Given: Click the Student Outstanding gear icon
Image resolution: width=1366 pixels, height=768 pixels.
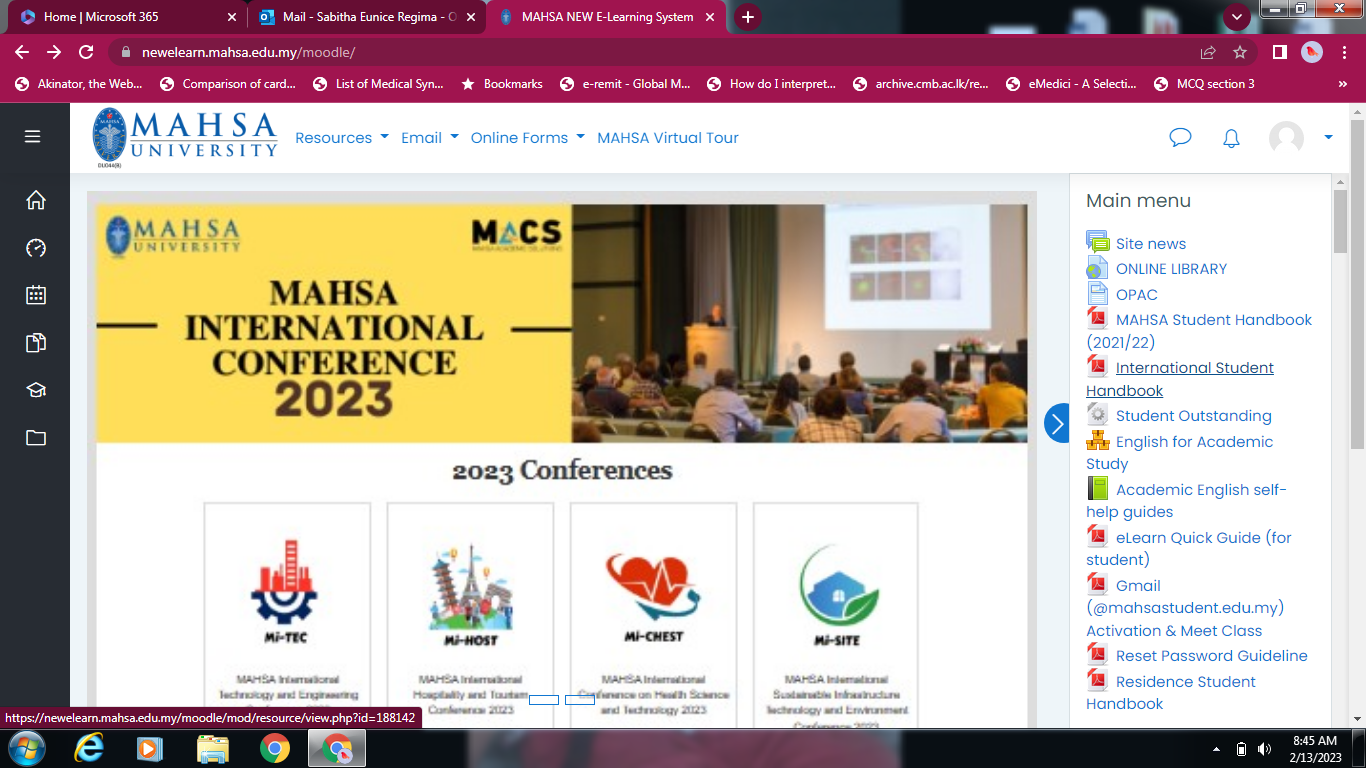Looking at the screenshot, I should click(x=1098, y=415).
